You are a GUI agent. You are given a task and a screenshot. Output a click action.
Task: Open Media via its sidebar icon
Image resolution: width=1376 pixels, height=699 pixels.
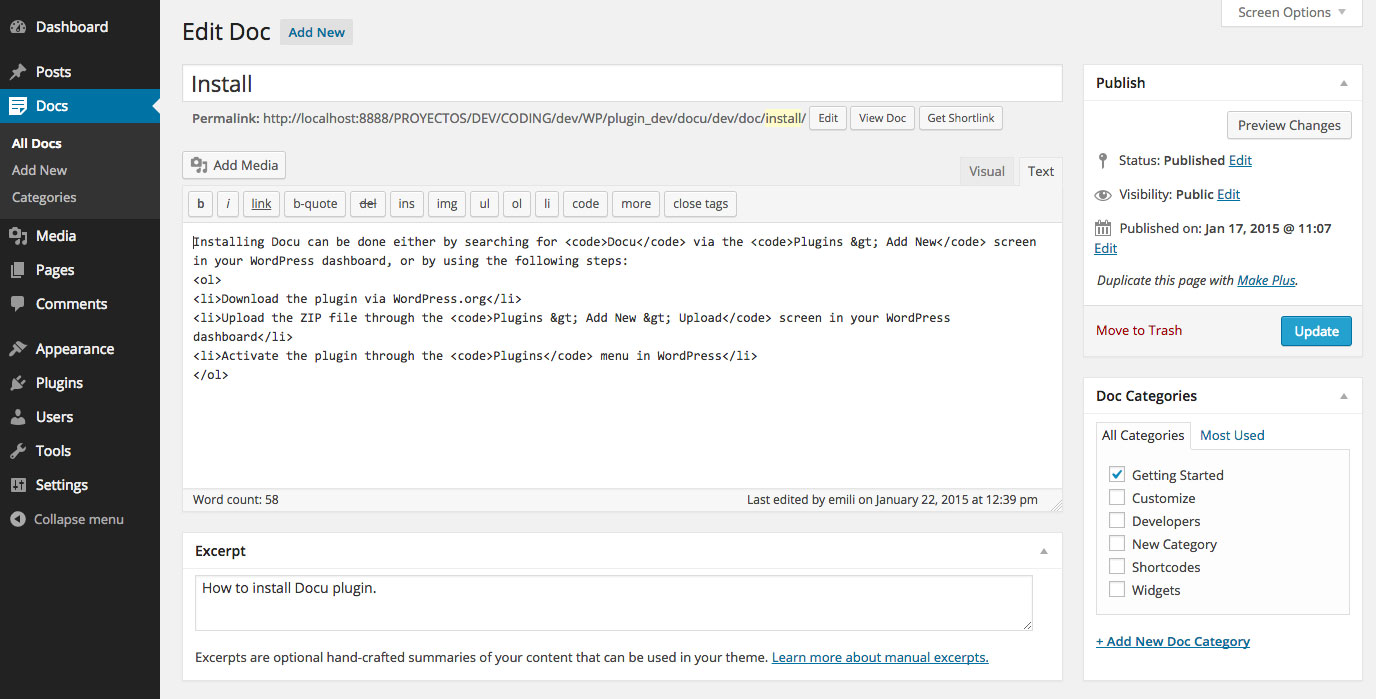18,236
